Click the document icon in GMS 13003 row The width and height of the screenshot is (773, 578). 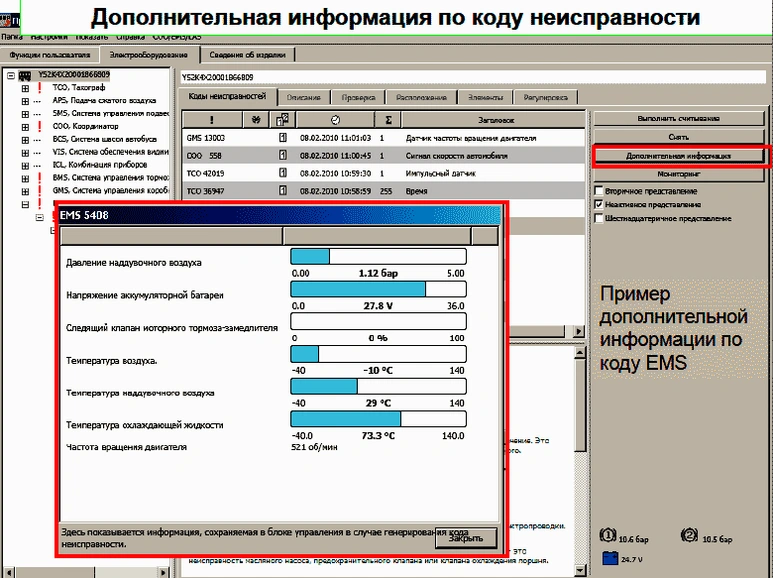283,137
